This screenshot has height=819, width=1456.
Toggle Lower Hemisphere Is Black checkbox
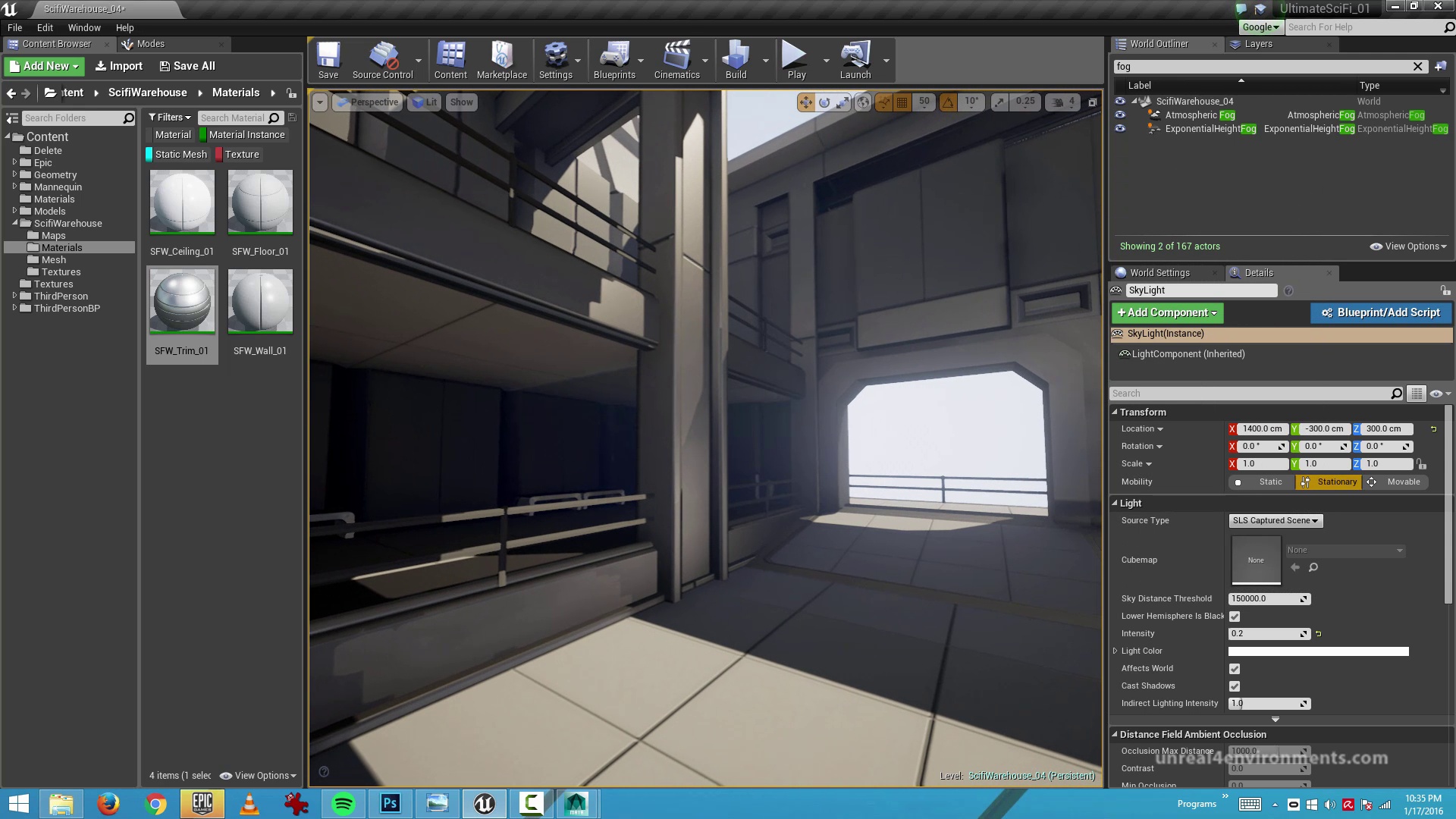(1235, 617)
